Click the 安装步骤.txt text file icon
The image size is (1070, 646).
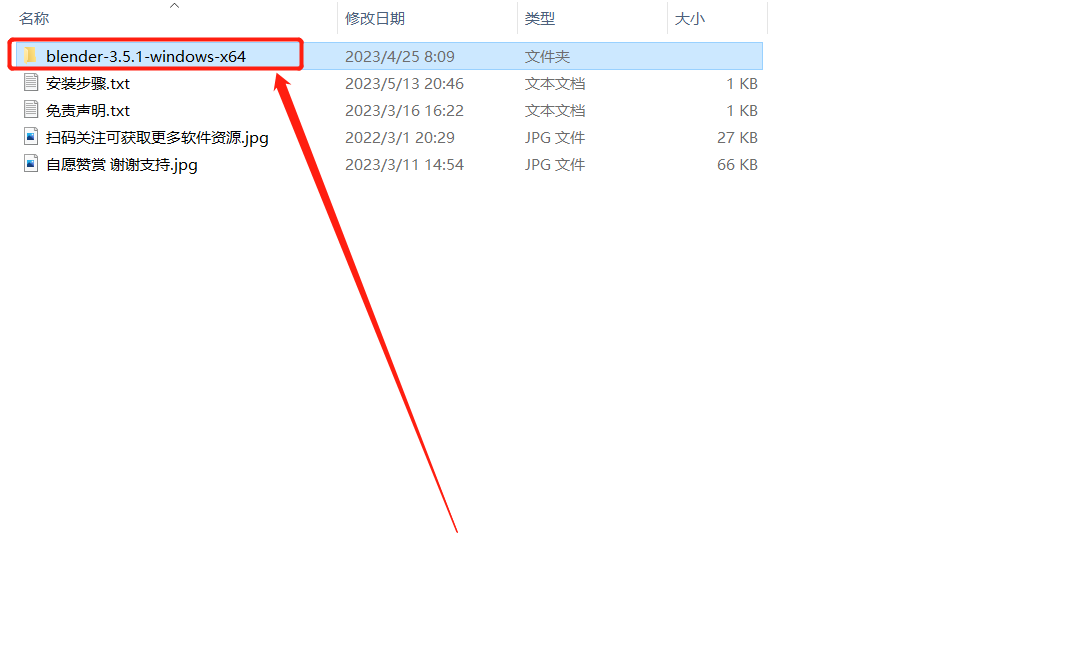[30, 83]
